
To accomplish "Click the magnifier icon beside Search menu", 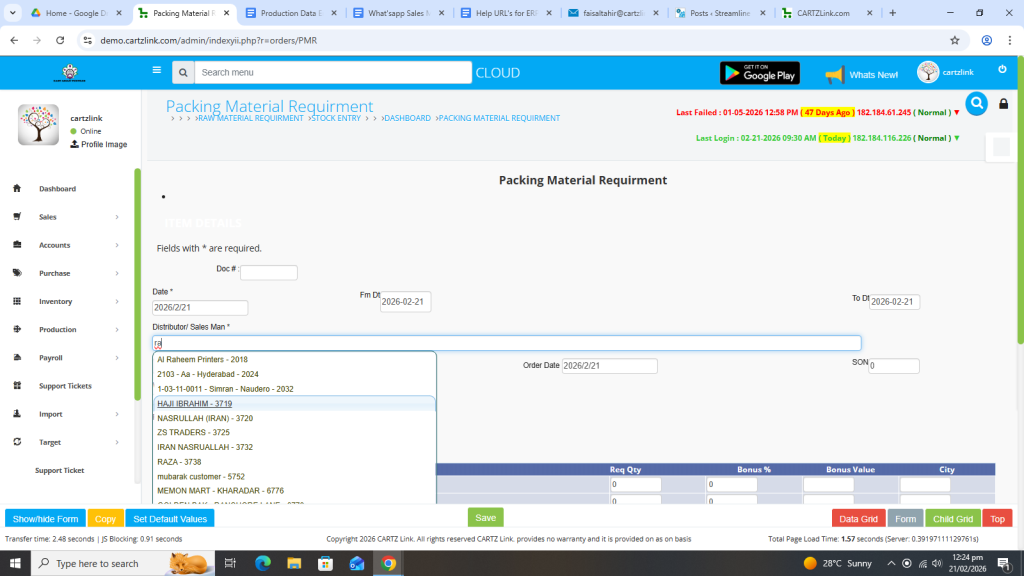I will [182, 73].
